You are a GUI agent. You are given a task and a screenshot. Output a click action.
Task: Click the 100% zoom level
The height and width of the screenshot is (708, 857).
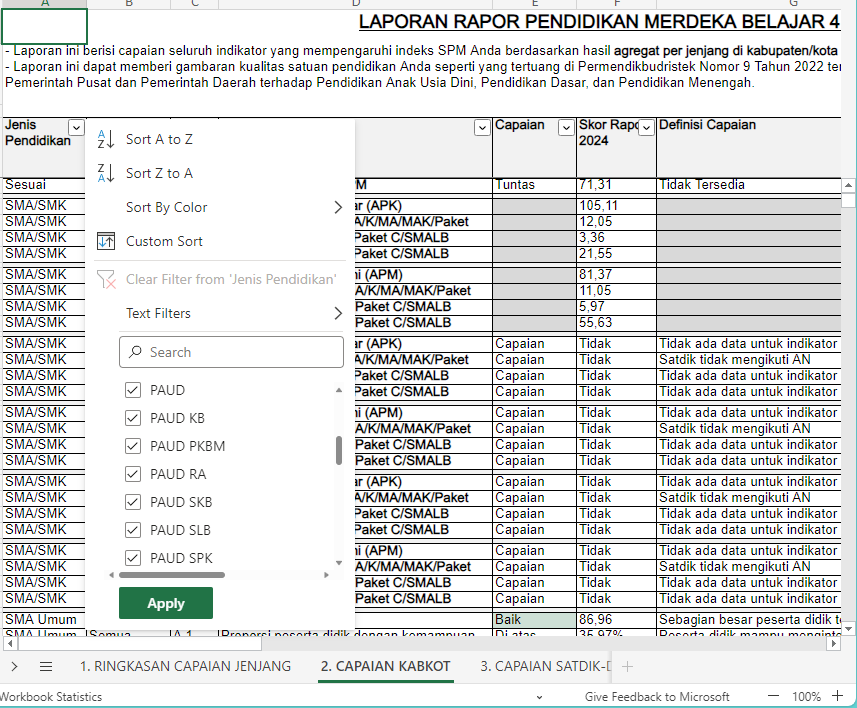806,697
